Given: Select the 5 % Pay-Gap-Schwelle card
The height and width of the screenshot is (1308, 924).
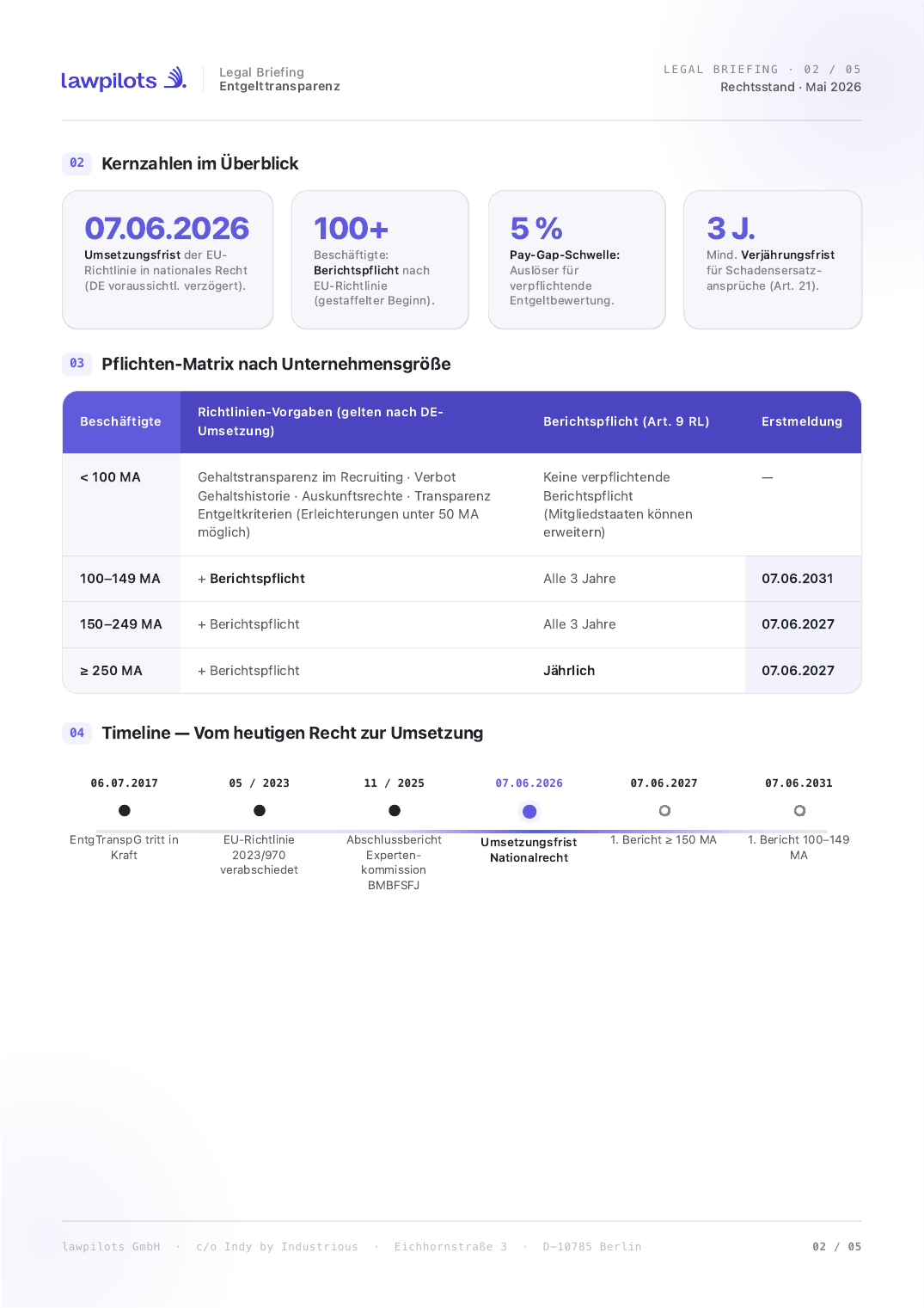Looking at the screenshot, I should [x=577, y=260].
